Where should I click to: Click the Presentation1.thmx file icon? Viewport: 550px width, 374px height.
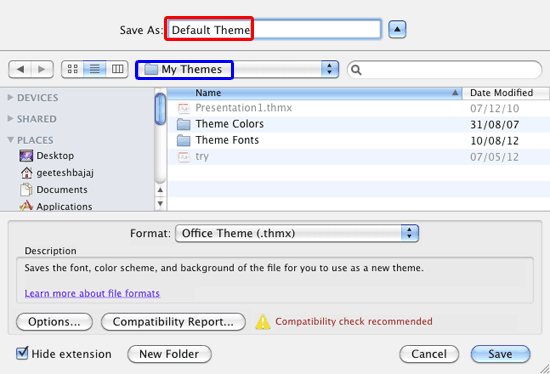point(184,108)
